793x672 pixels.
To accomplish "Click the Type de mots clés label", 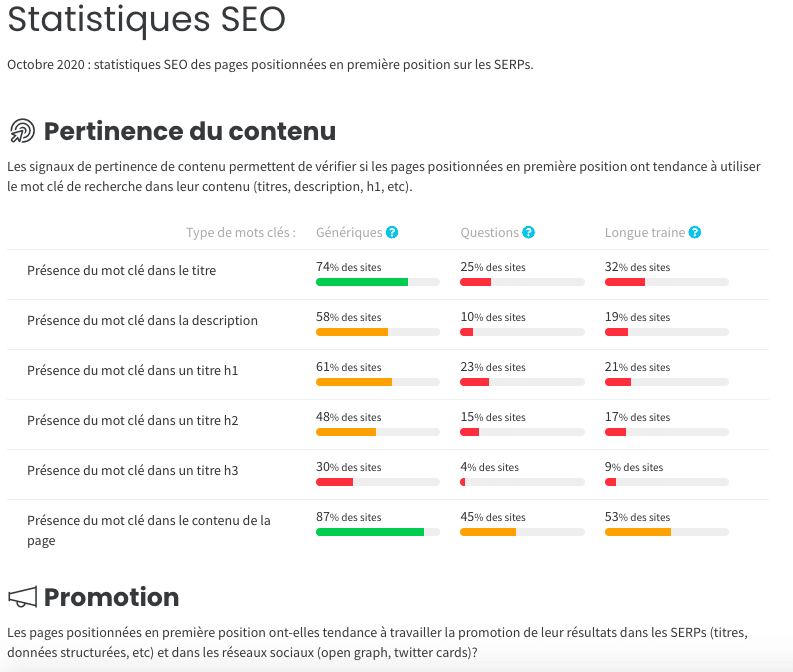I will 240,233.
